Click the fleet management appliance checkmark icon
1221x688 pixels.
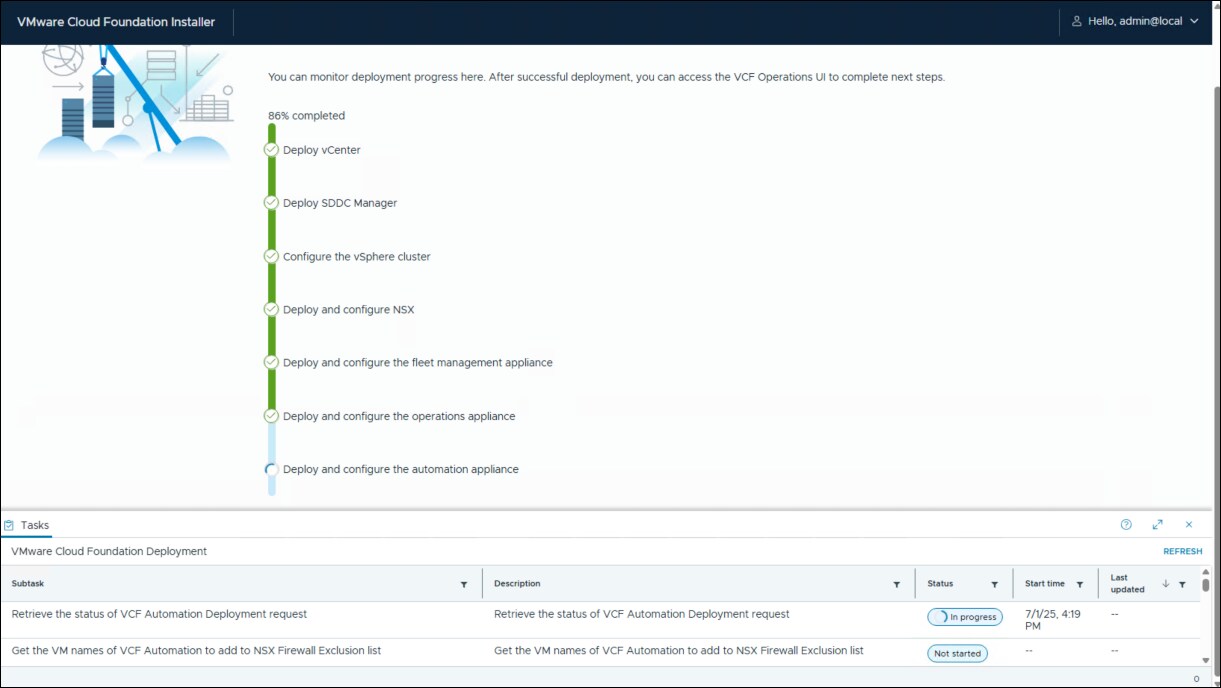click(x=271, y=362)
